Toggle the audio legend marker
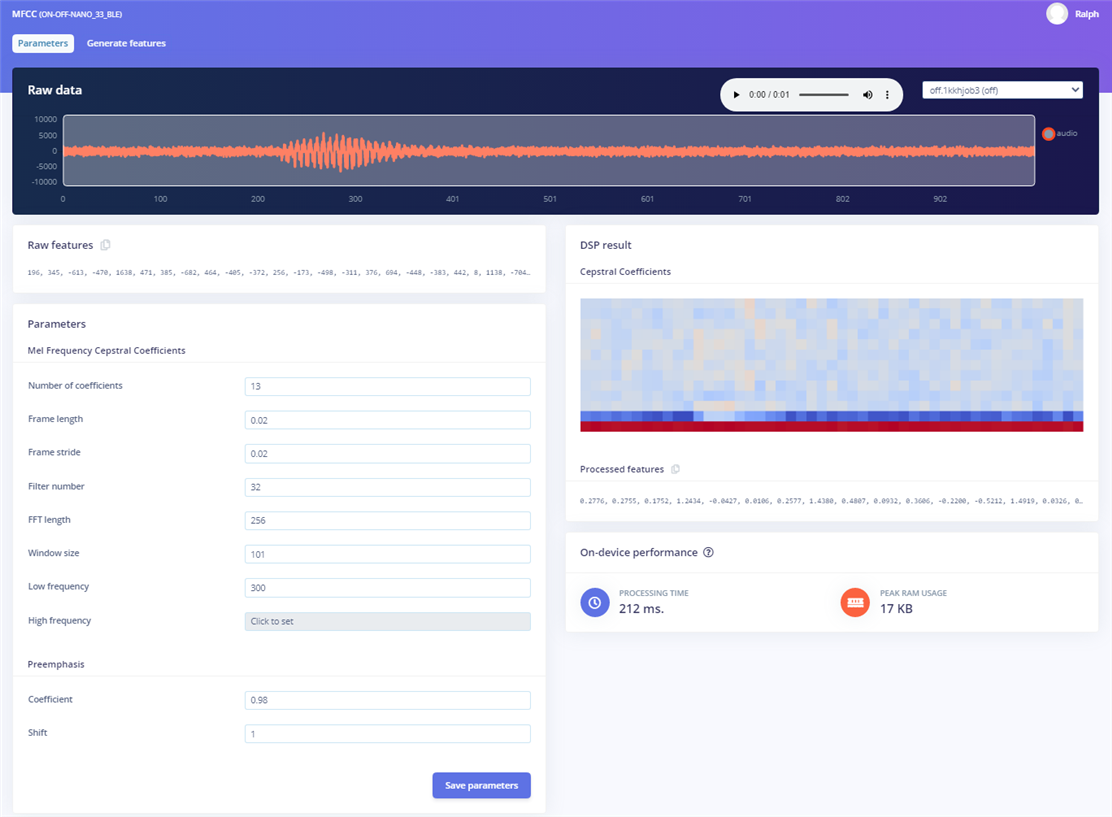Image resolution: width=1112 pixels, height=817 pixels. (1048, 133)
